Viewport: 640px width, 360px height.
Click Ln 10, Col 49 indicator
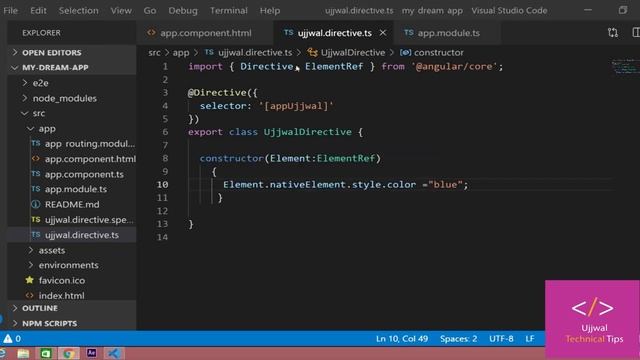pyautogui.click(x=402, y=339)
